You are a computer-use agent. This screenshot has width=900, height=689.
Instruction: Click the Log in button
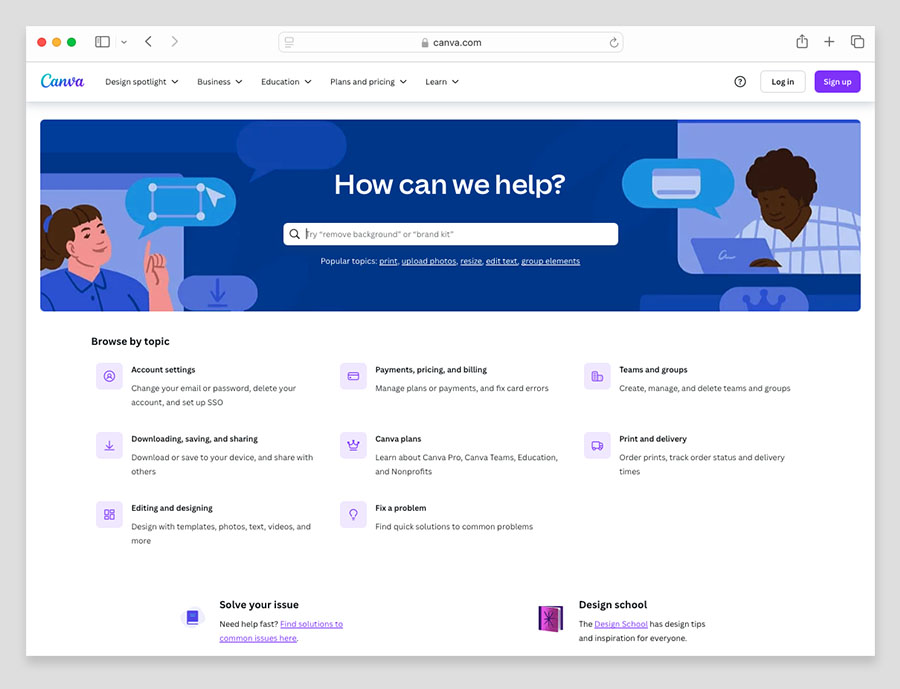[782, 82]
